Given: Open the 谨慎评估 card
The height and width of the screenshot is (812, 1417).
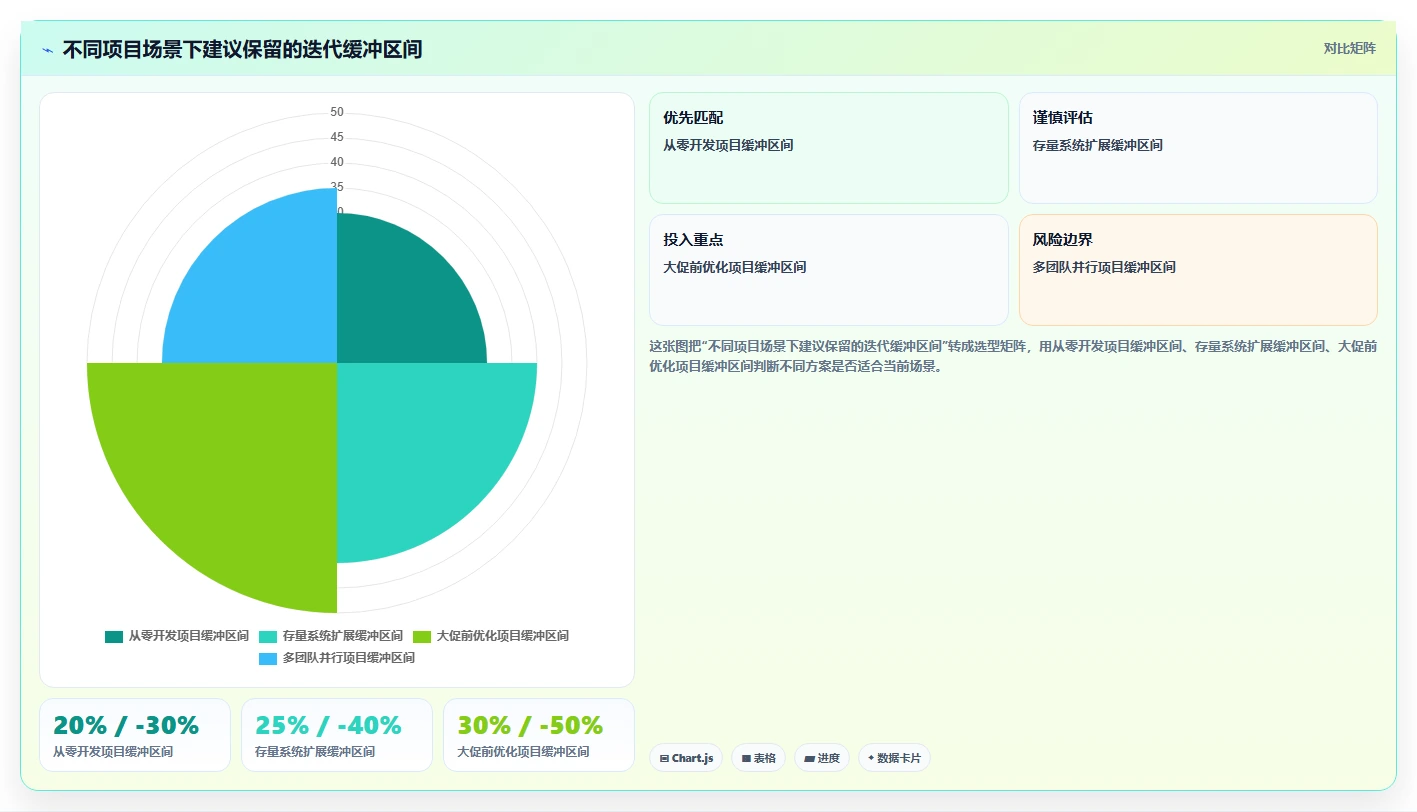Looking at the screenshot, I should point(1198,148).
